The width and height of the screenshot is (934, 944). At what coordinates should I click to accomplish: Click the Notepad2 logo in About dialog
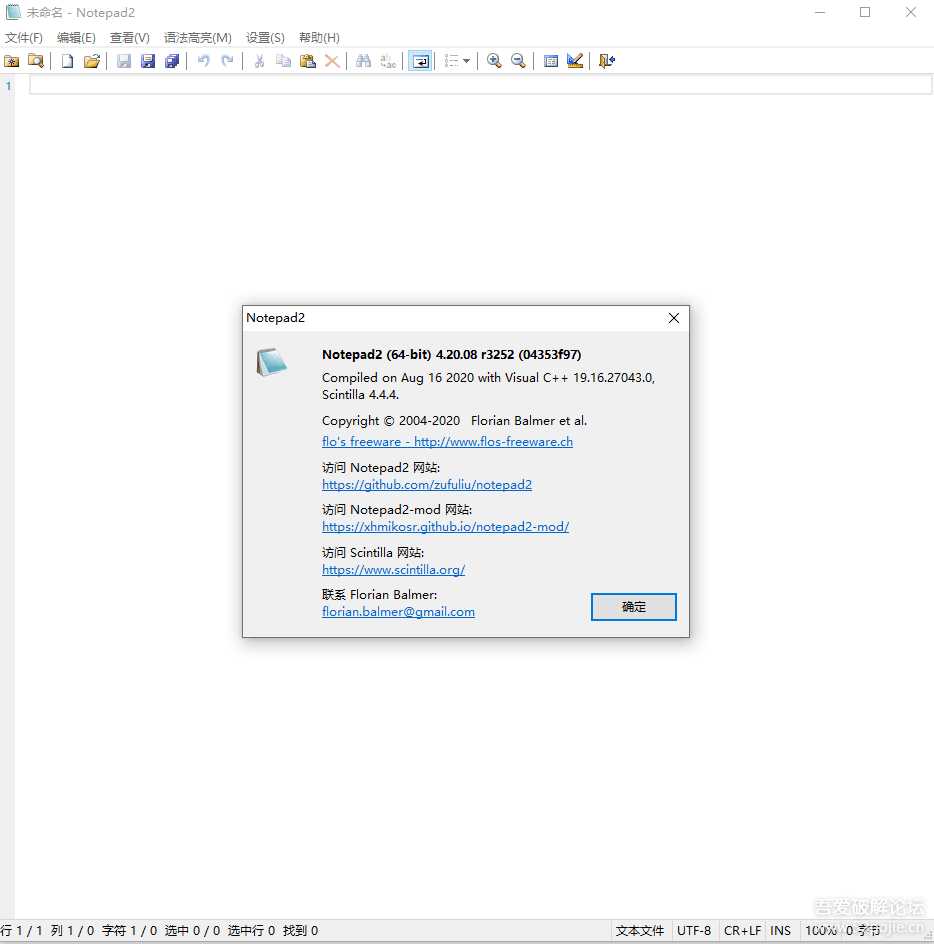(272, 362)
